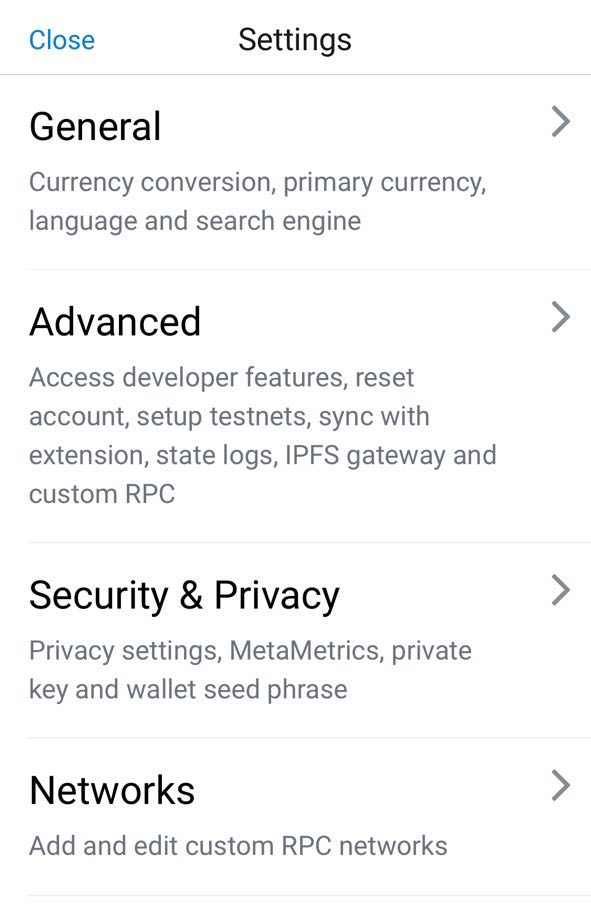The width and height of the screenshot is (591, 910).
Task: Close the Settings screen
Action: coord(62,40)
